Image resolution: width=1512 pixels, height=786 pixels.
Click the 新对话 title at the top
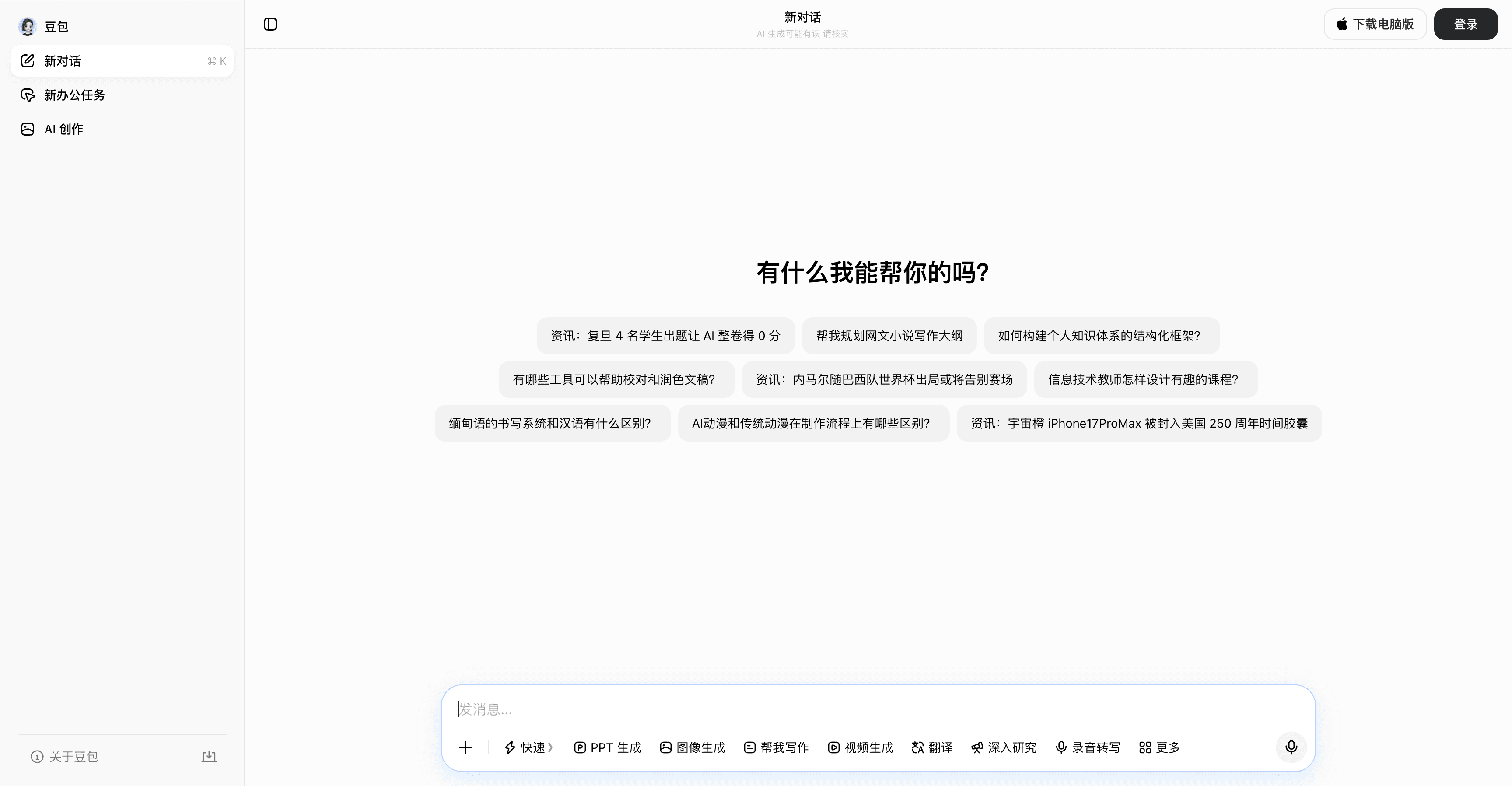click(802, 18)
